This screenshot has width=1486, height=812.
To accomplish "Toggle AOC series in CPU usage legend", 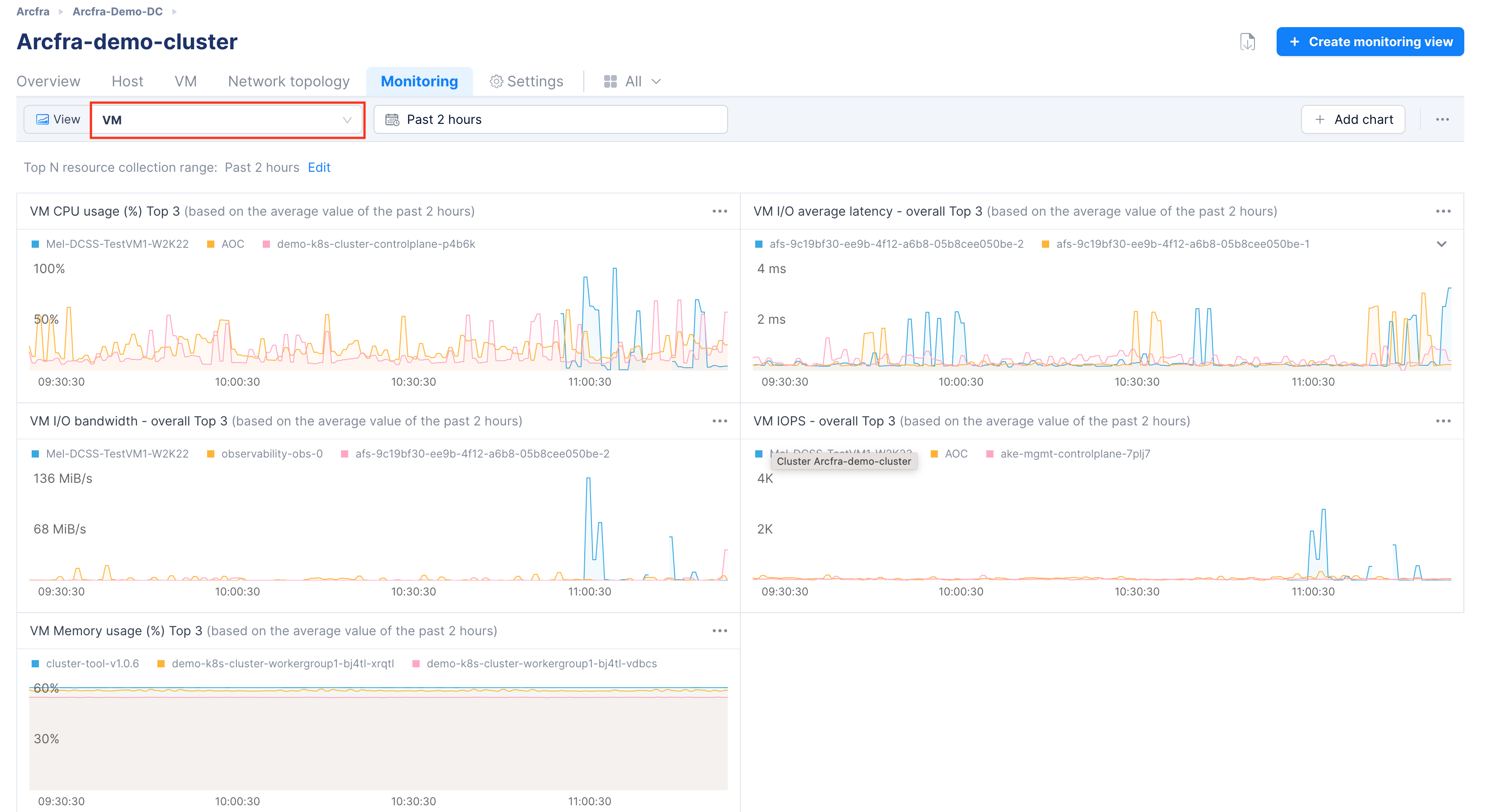I will click(225, 244).
